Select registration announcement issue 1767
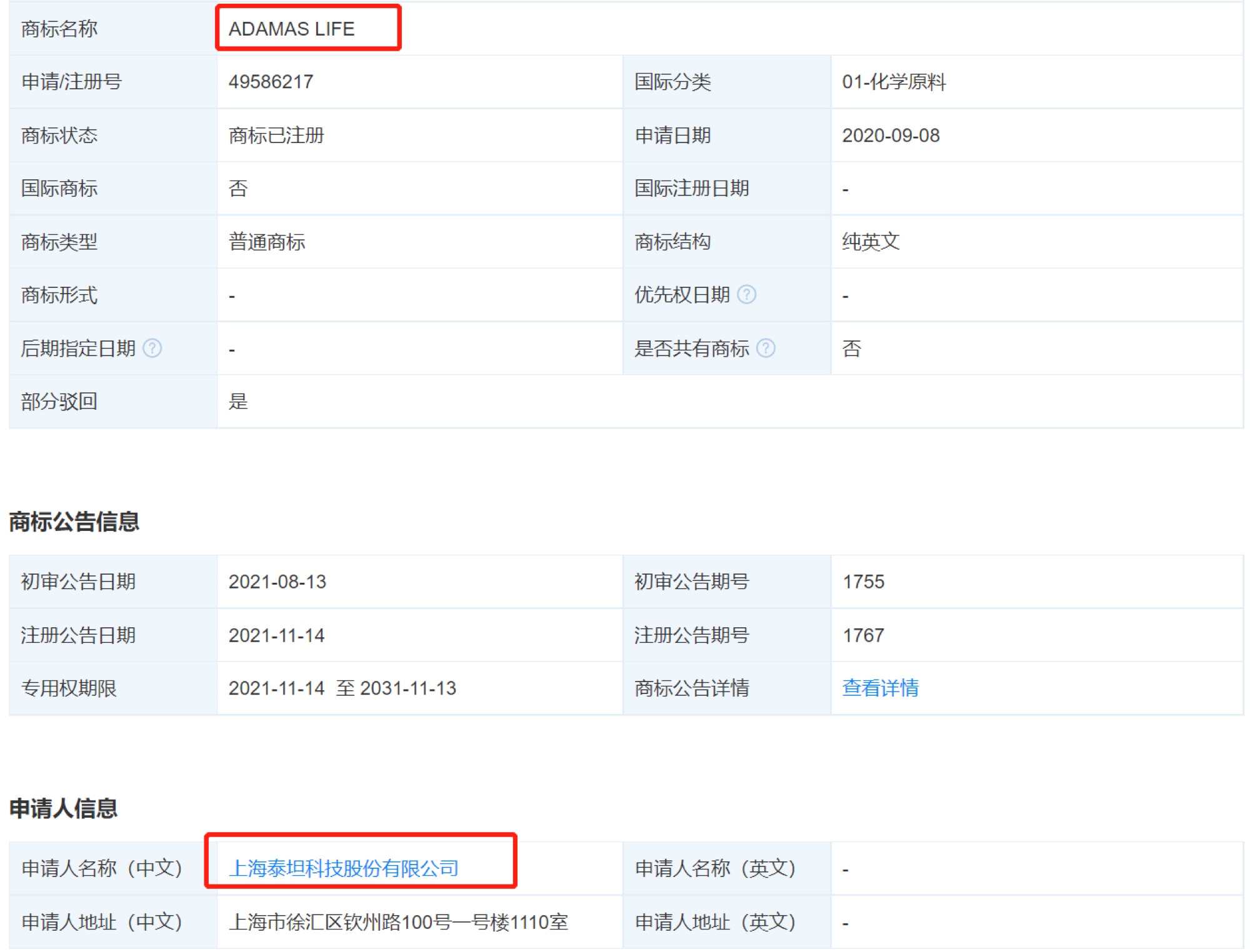 pyautogui.click(x=863, y=635)
